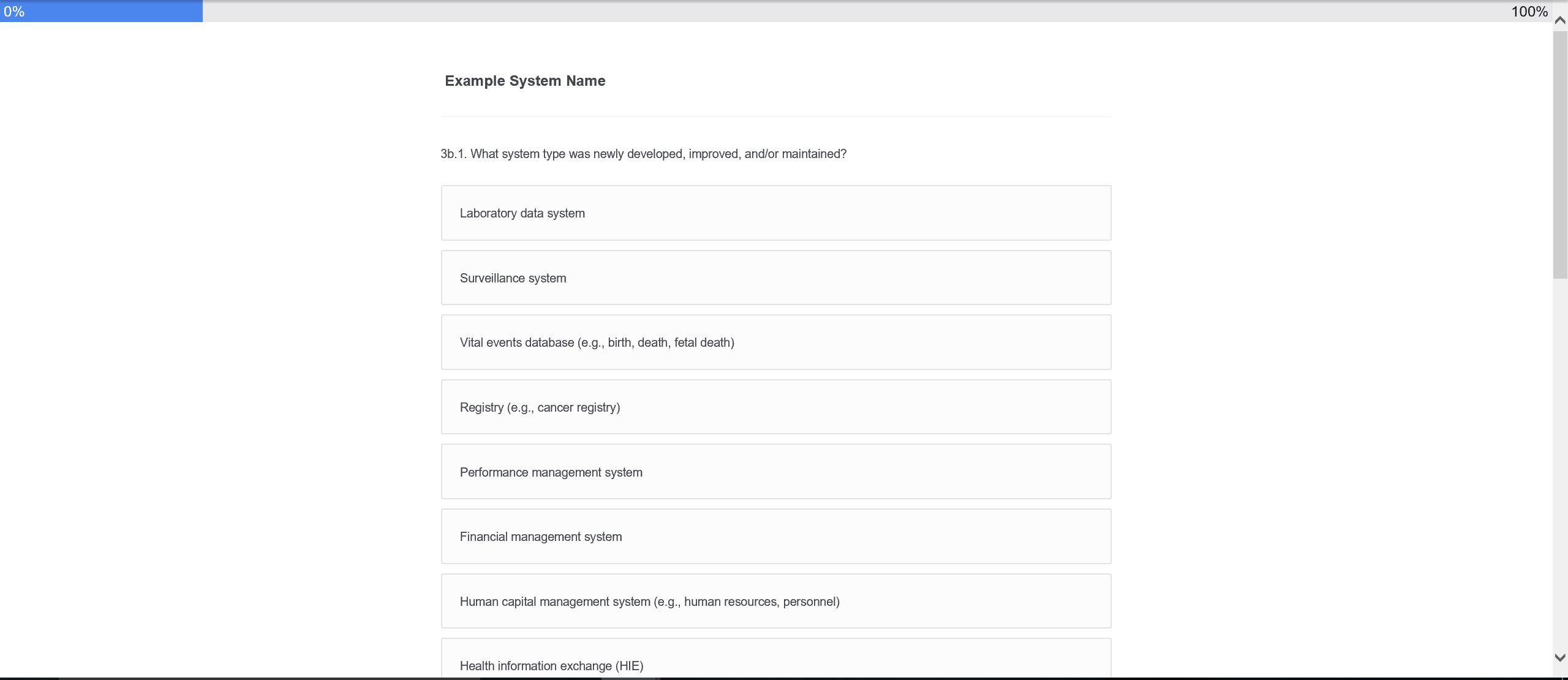This screenshot has height=680, width=1568.
Task: Choose Performance management system
Action: tap(775, 472)
